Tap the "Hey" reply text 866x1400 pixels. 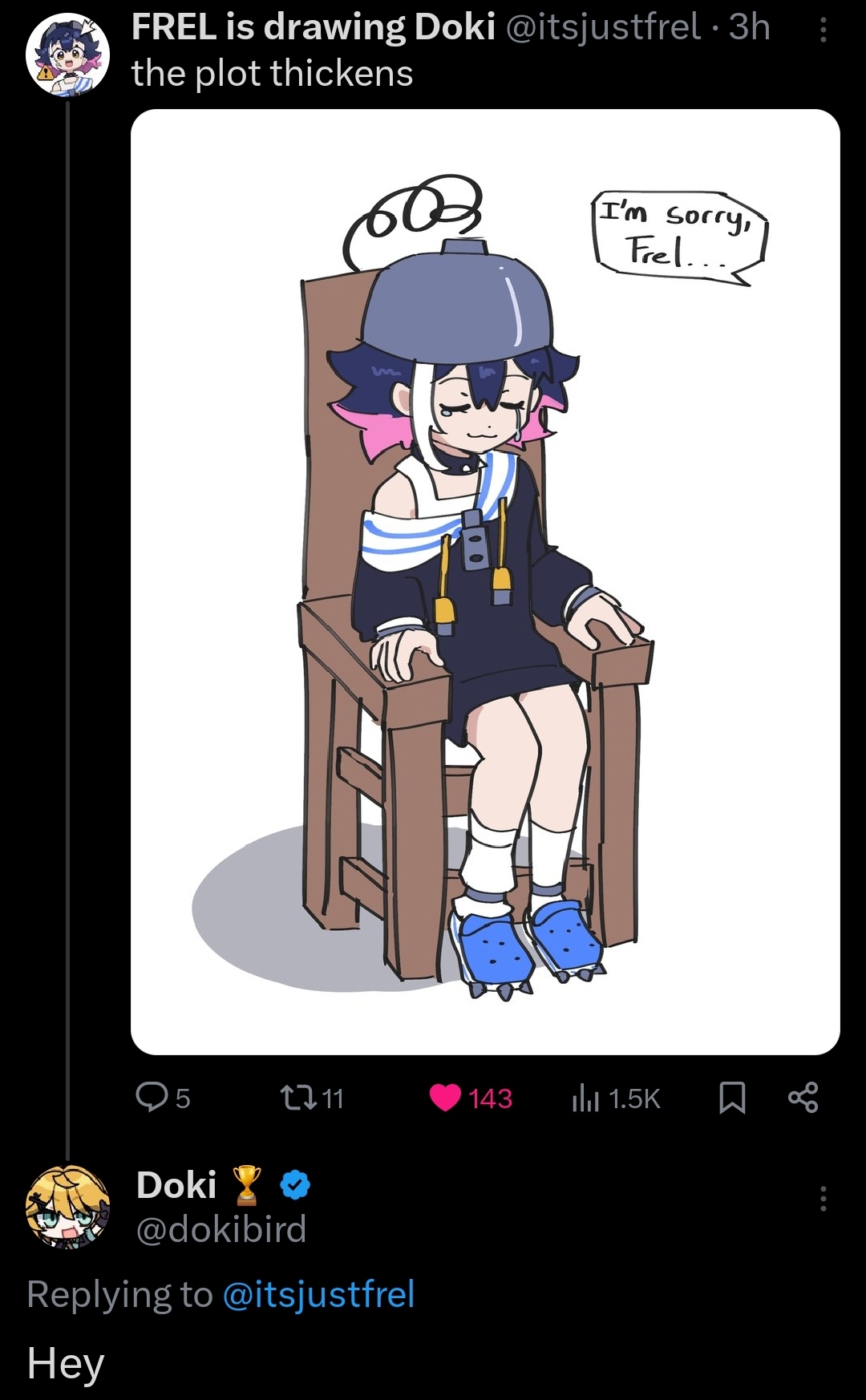[x=66, y=1363]
